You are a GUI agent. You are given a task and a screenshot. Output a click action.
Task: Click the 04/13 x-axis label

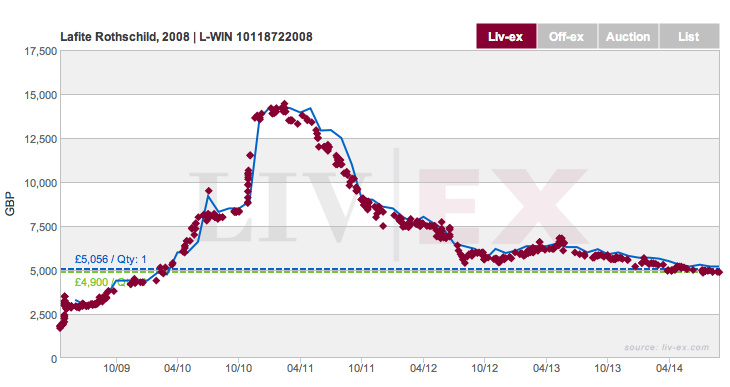(546, 368)
